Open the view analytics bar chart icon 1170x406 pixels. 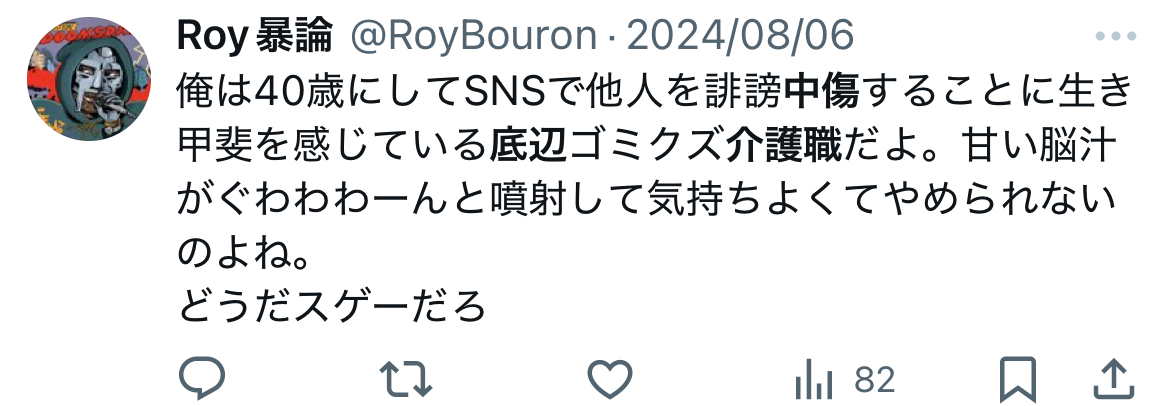pos(814,379)
